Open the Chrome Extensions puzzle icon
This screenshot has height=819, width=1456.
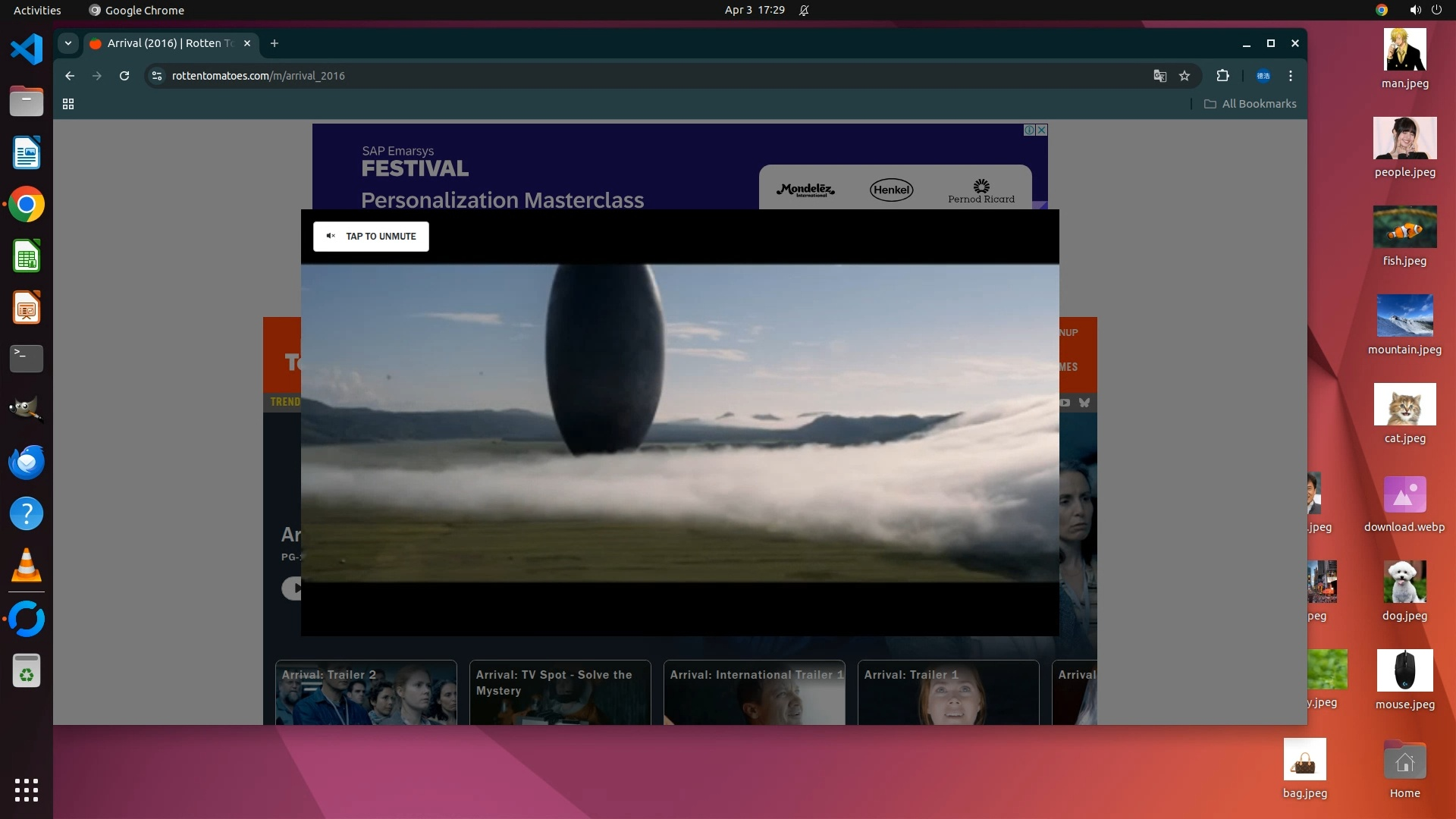click(1222, 76)
